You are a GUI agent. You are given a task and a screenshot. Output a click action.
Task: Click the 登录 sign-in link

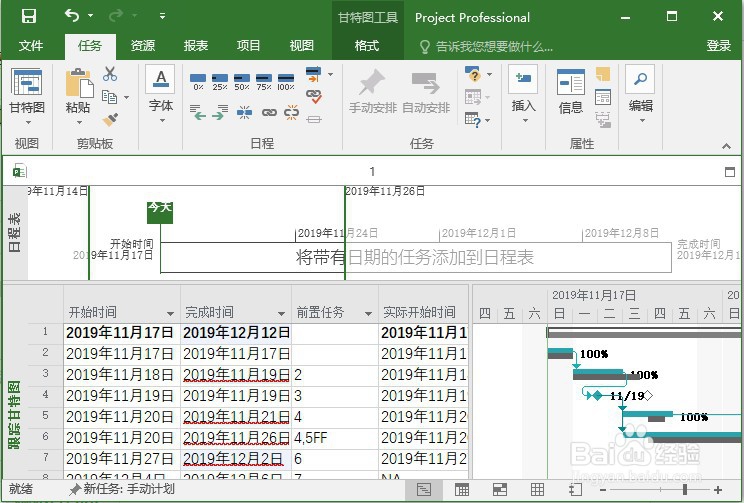click(718, 46)
